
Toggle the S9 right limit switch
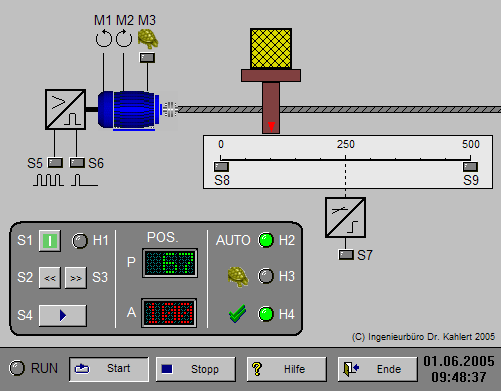[x=470, y=166]
